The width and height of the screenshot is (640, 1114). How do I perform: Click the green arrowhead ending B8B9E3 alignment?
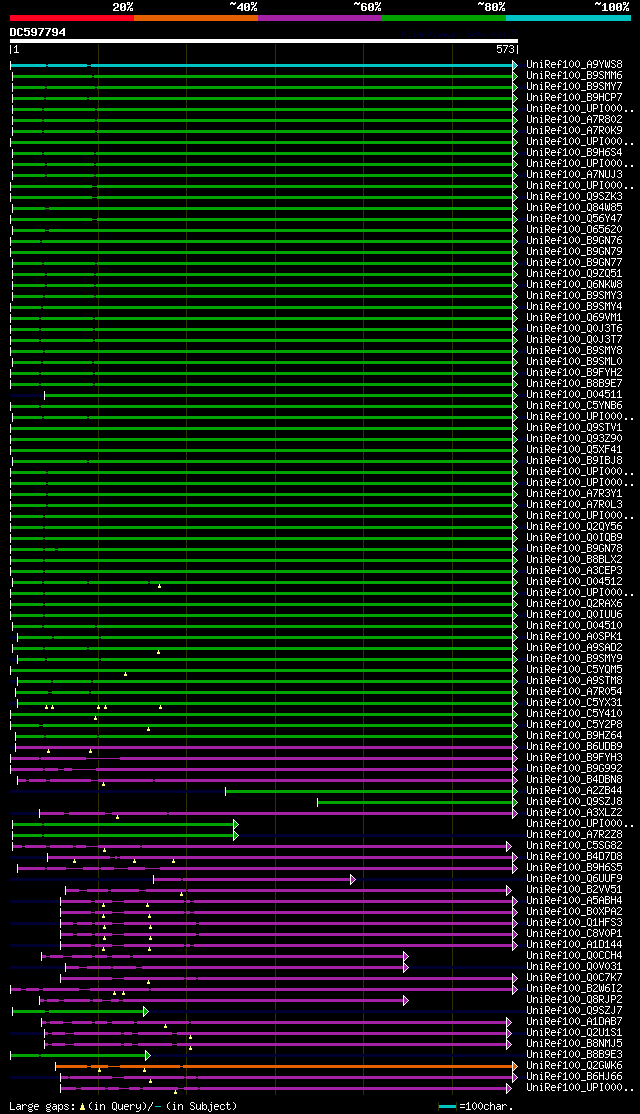pos(148,1056)
